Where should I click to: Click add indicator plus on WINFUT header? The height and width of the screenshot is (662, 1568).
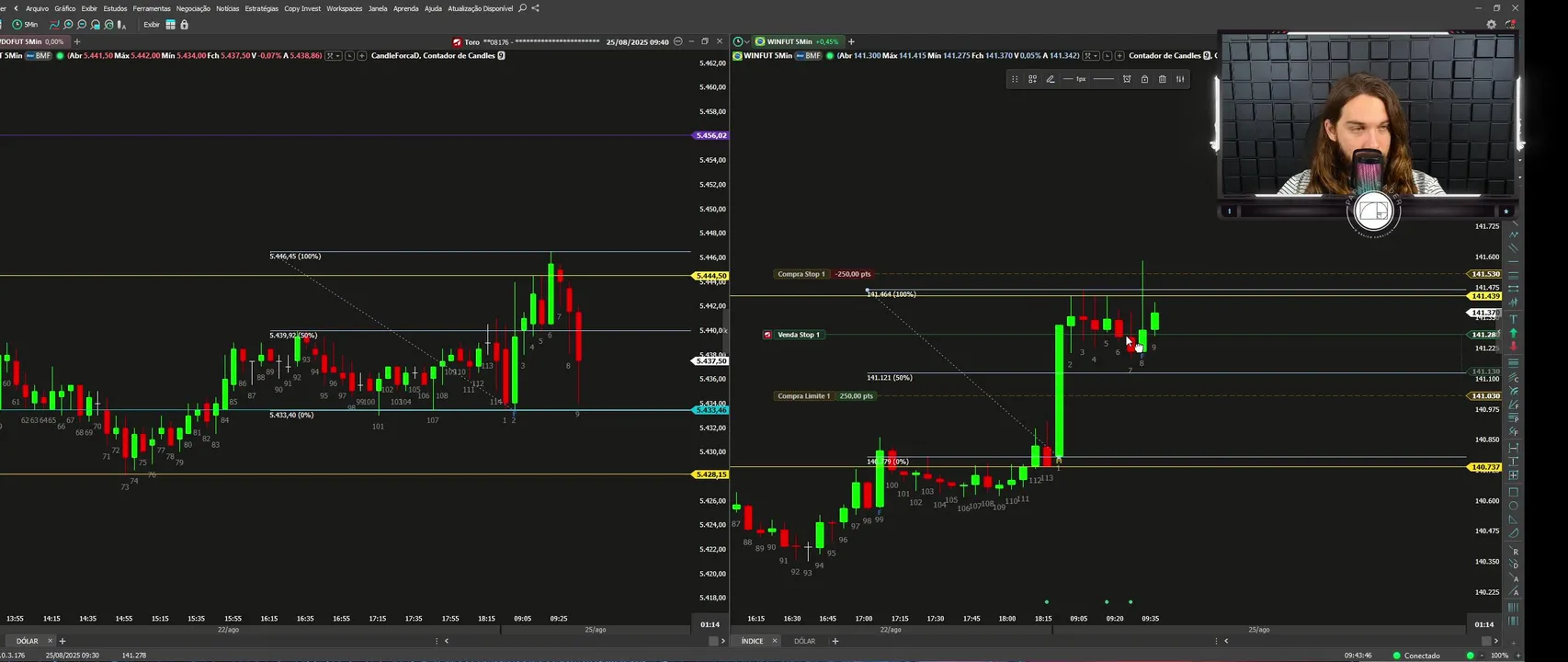(x=1119, y=55)
